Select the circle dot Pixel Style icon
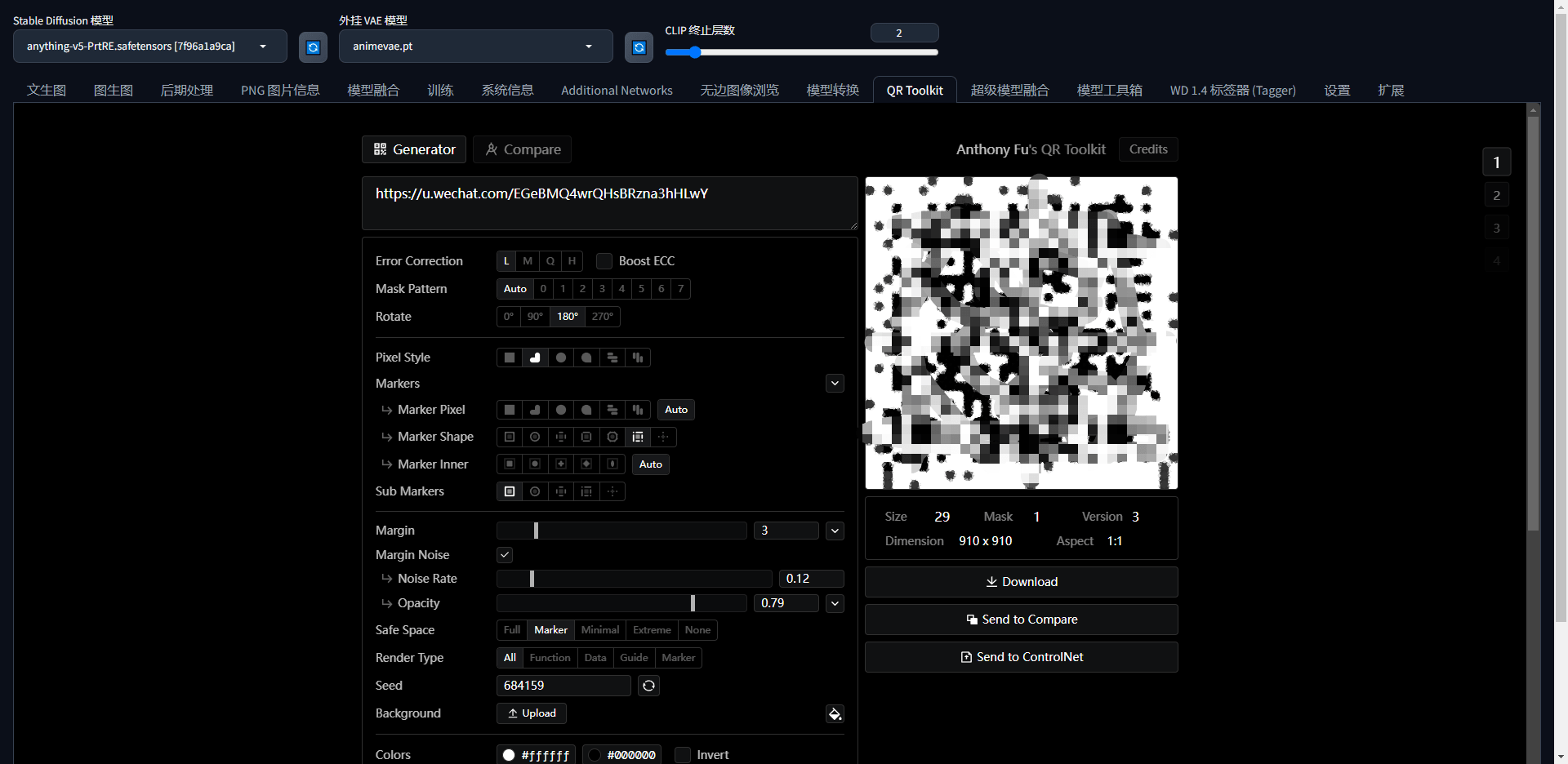The image size is (1568, 764). coord(560,358)
